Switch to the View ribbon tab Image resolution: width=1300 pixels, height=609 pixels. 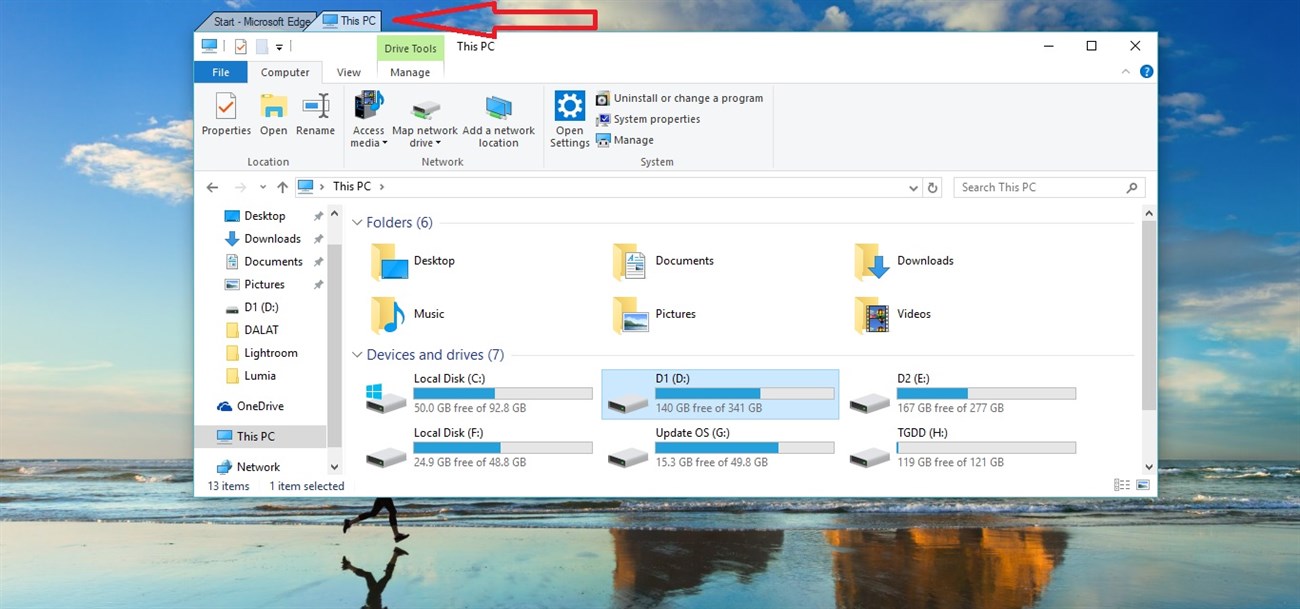[x=348, y=71]
